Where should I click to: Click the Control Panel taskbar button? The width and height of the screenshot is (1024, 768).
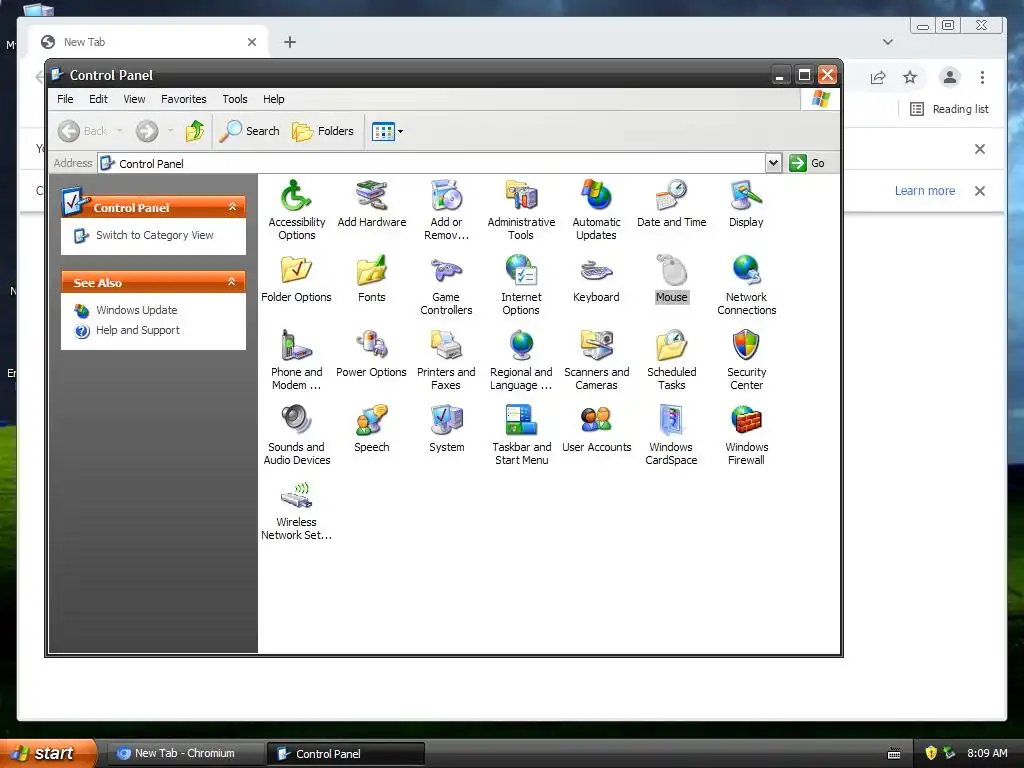click(x=346, y=754)
